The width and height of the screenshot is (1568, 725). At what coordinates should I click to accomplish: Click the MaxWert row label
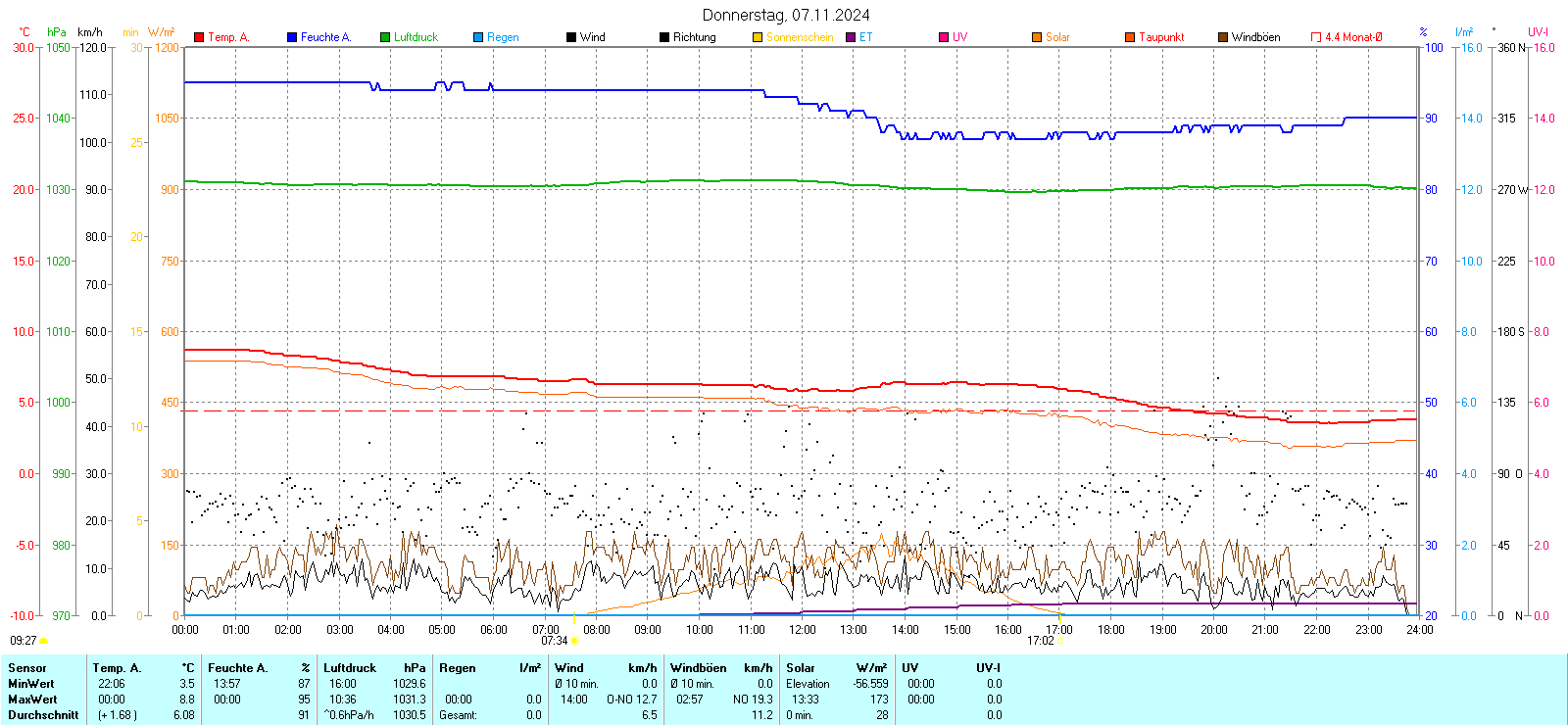[x=32, y=700]
